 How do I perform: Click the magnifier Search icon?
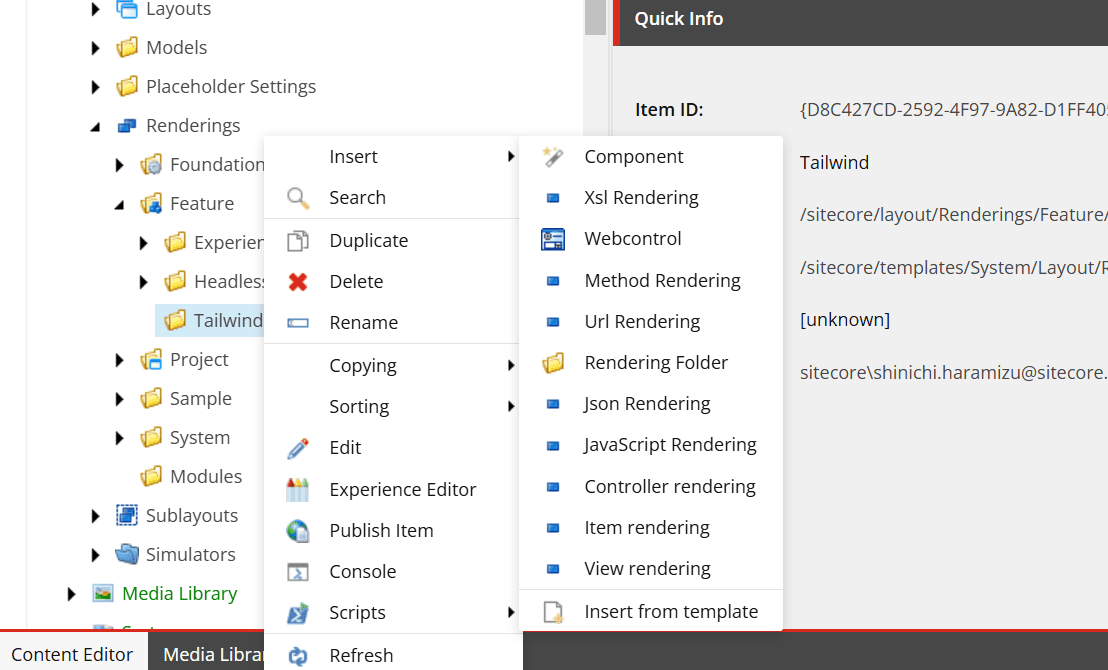click(298, 198)
